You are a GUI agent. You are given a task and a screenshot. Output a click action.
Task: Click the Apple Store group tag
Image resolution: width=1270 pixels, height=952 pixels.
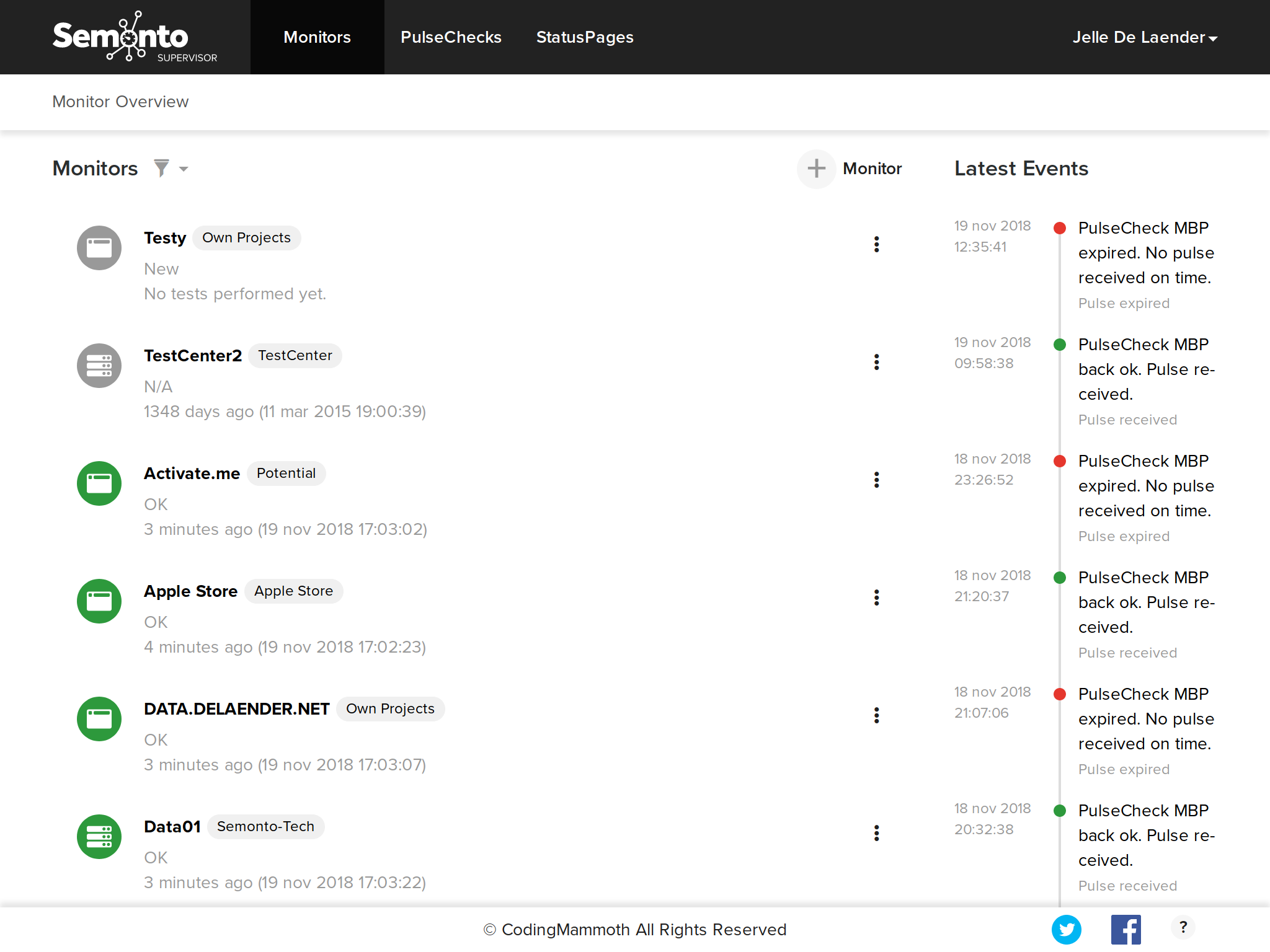pos(293,591)
